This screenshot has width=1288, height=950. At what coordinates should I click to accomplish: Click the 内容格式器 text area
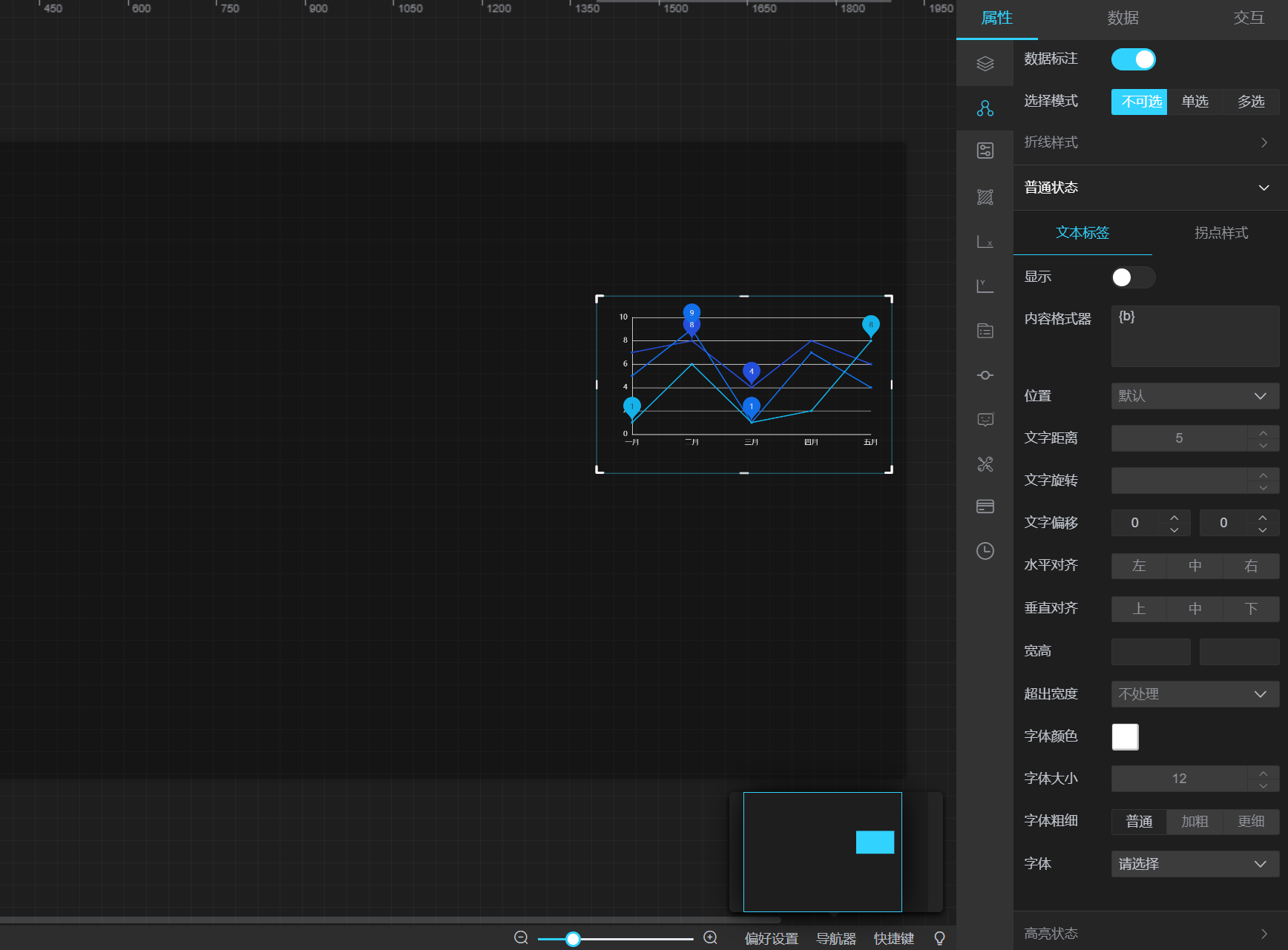(x=1195, y=336)
